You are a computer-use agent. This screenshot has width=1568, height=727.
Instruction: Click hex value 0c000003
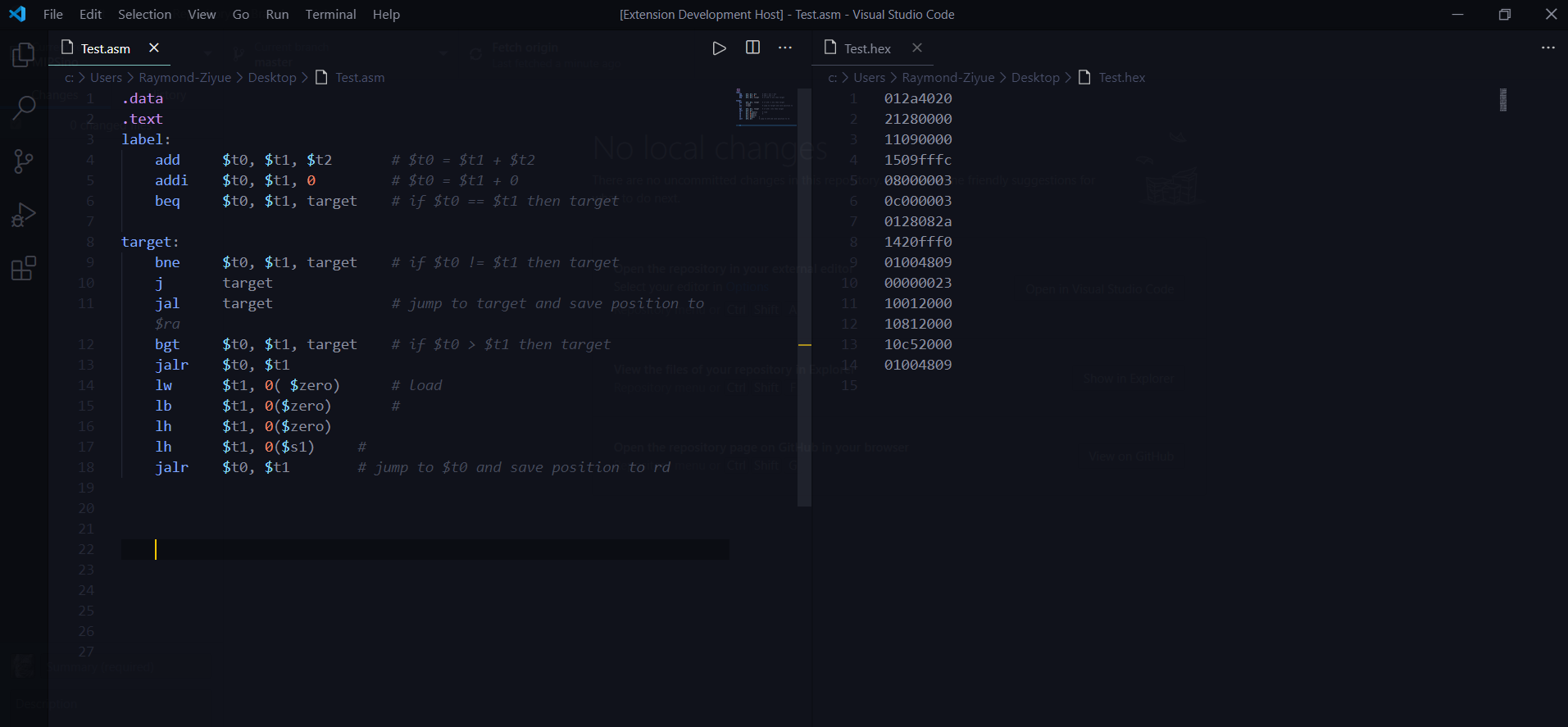[918, 201]
